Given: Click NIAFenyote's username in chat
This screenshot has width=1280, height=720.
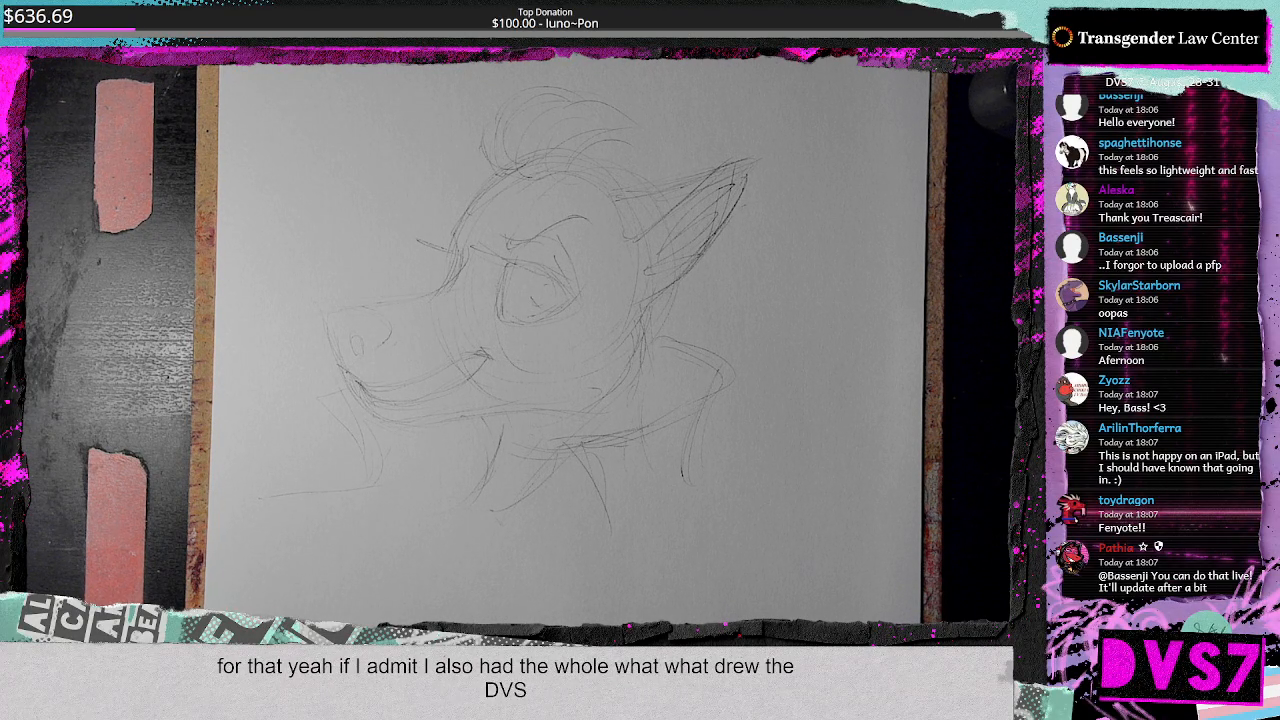Looking at the screenshot, I should [1131, 333].
